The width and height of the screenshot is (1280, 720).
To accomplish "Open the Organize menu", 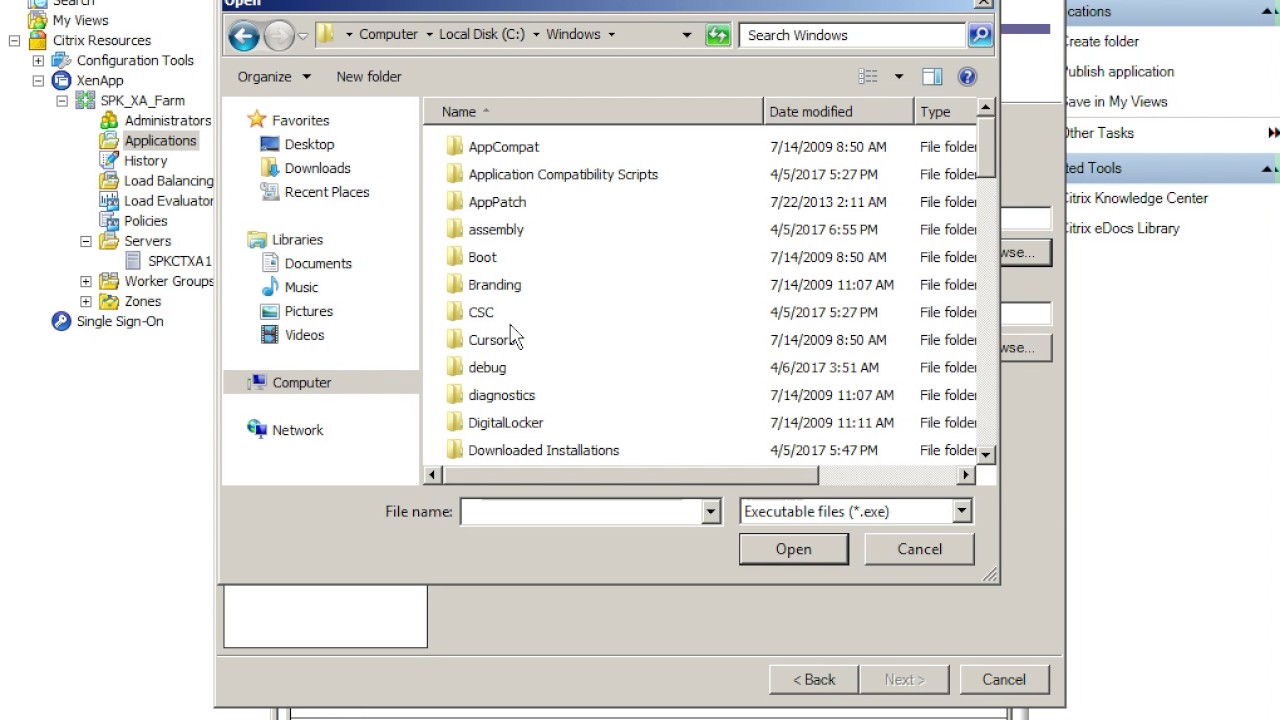I will (x=274, y=76).
